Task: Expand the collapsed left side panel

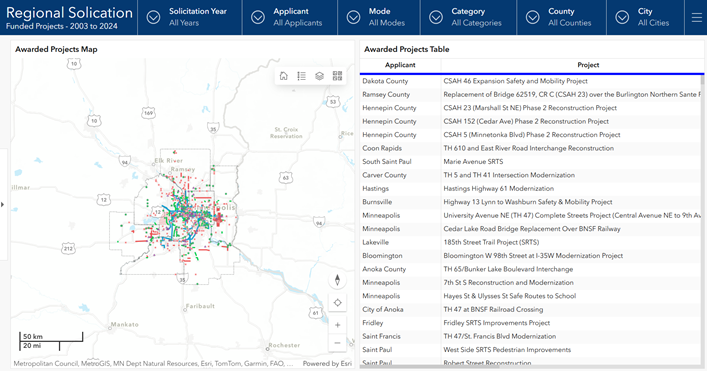Action: 3,204
